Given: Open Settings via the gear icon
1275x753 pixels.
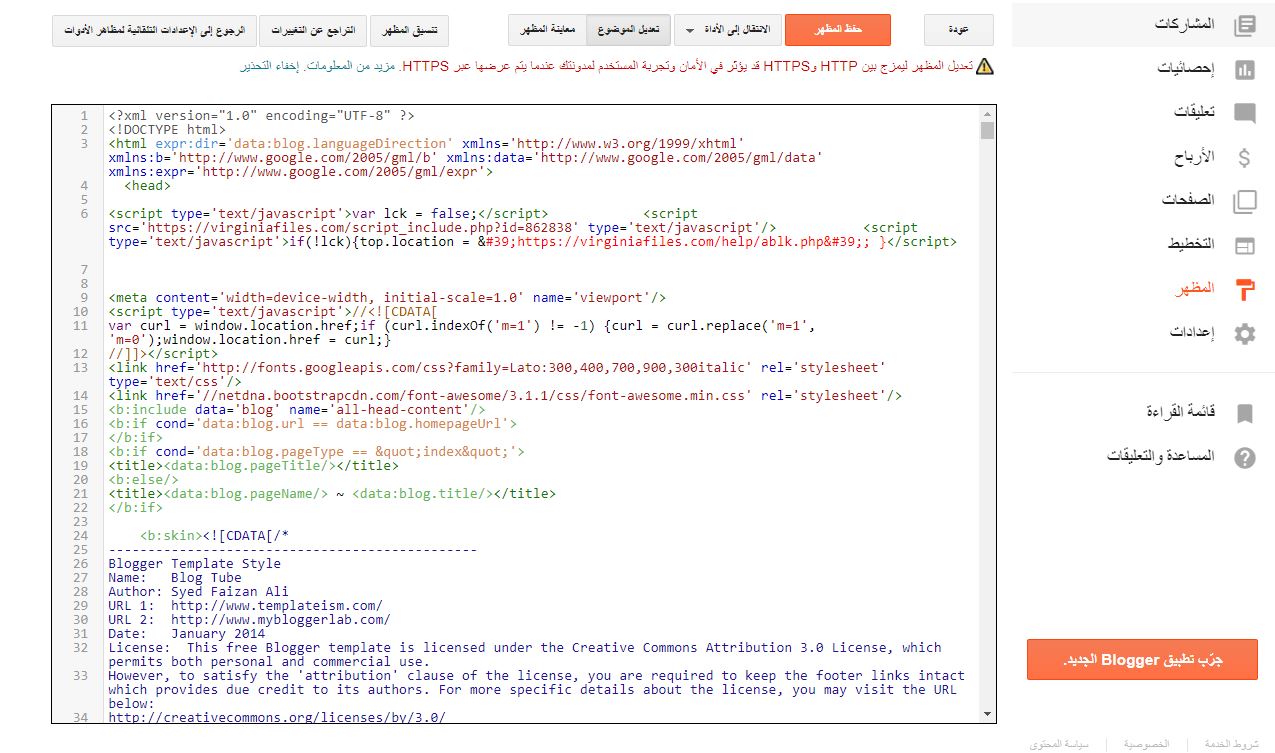Looking at the screenshot, I should point(1244,334).
